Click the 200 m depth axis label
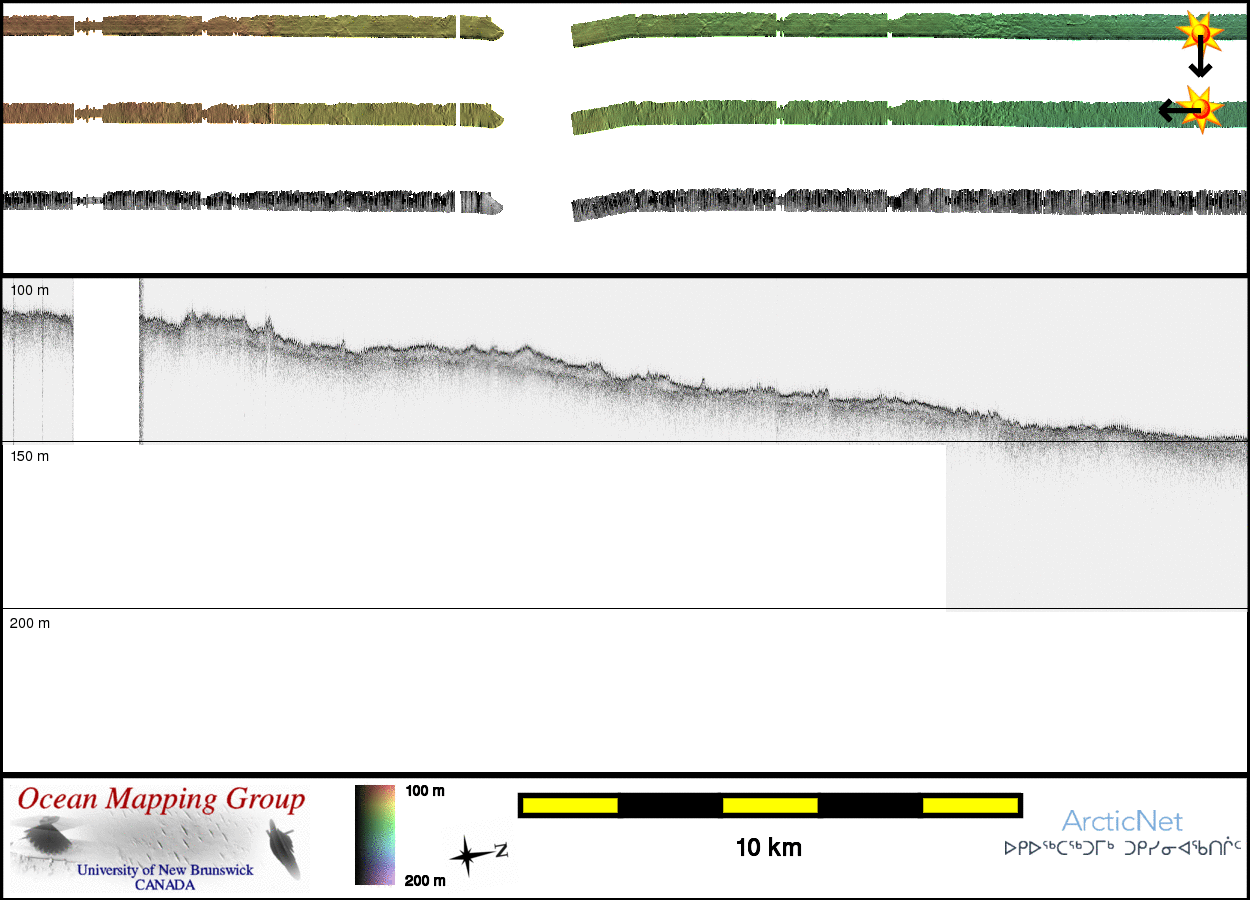Image resolution: width=1250 pixels, height=900 pixels. [29, 623]
